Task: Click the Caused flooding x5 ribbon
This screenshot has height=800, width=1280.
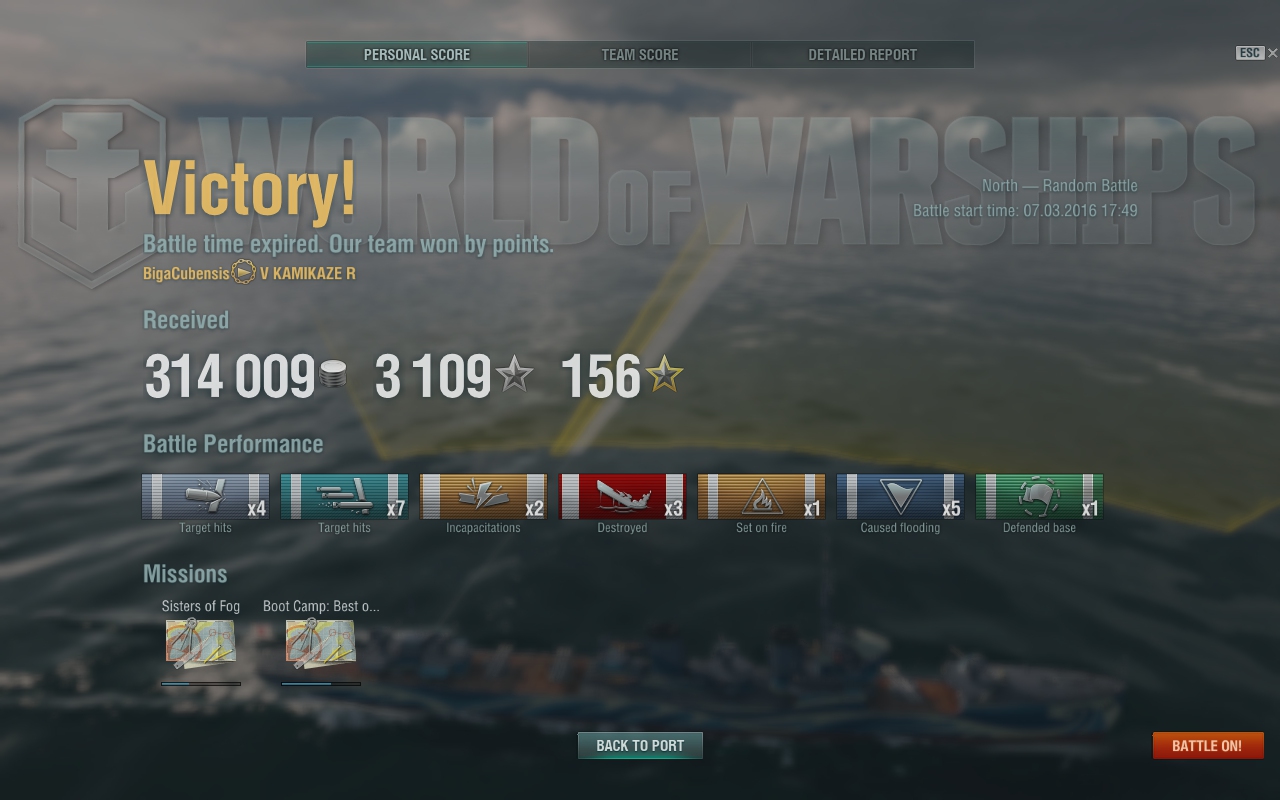Action: (900, 496)
